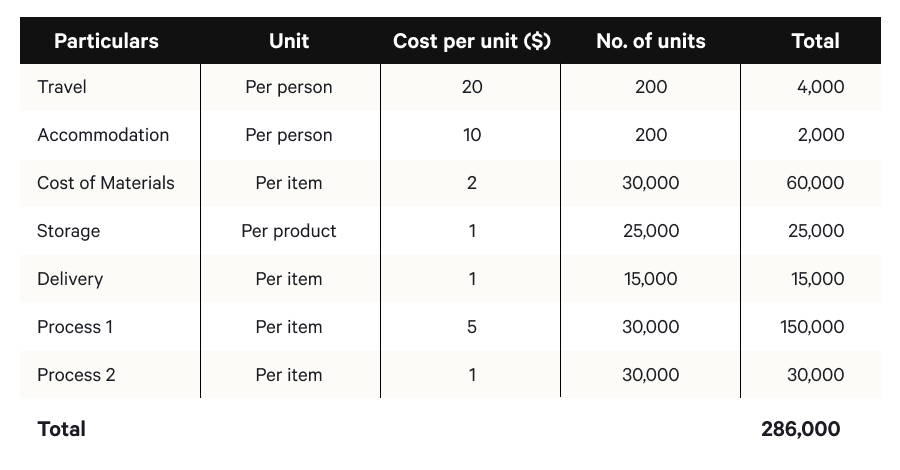Click the bold Total label in footer row
The height and width of the screenshot is (470, 900).
click(62, 429)
